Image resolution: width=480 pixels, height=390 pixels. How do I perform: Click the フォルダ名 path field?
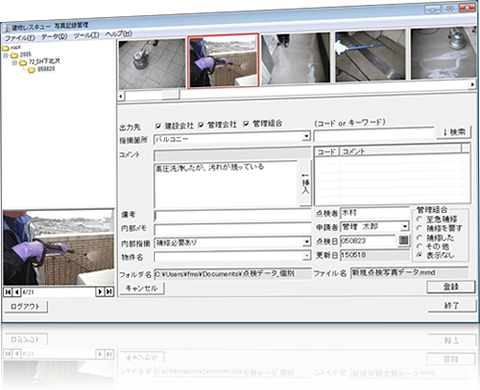(232, 274)
